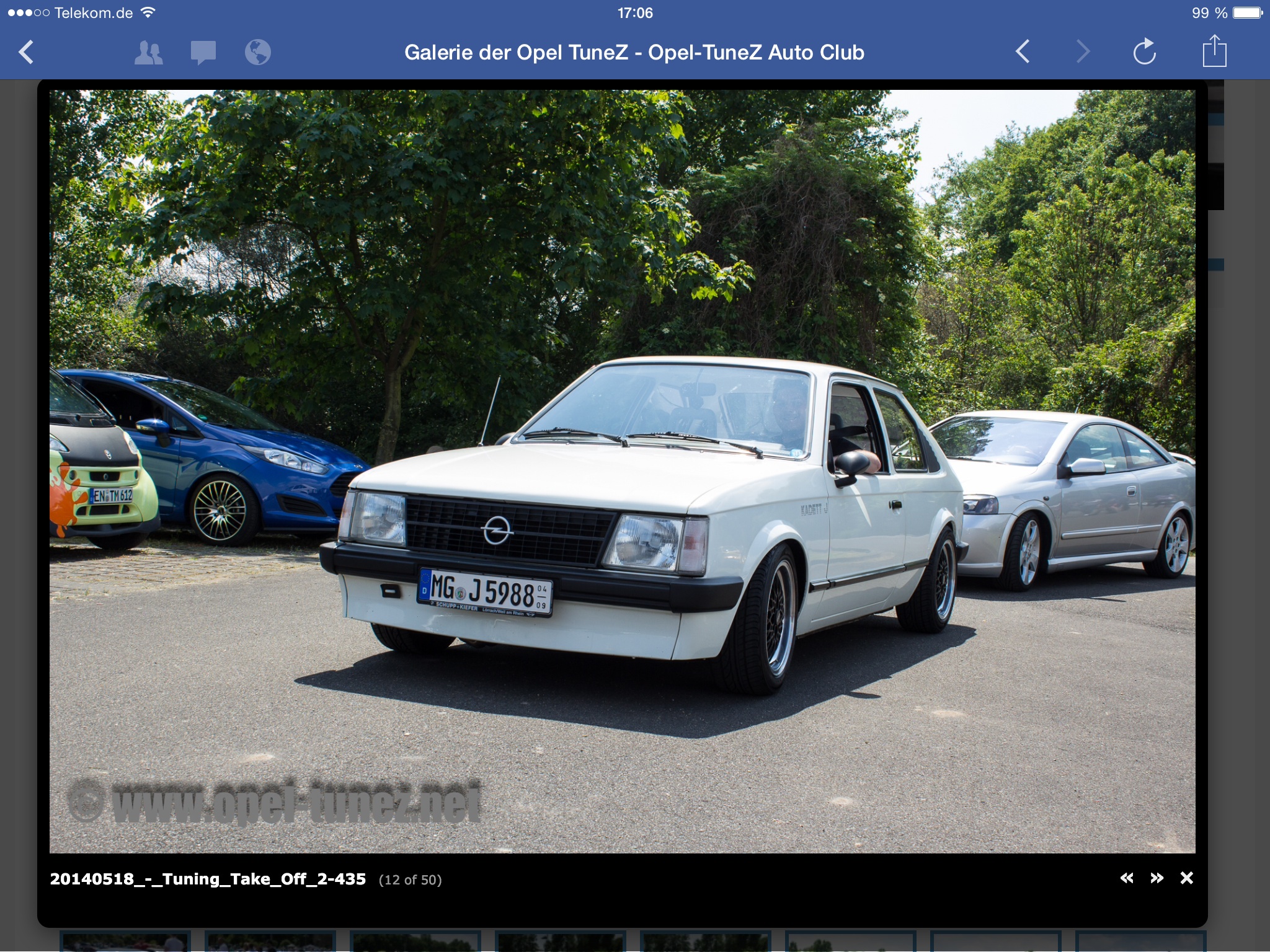
Task: Tap the photo caption Tuning_Take_Off_2-435
Action: tap(208, 879)
